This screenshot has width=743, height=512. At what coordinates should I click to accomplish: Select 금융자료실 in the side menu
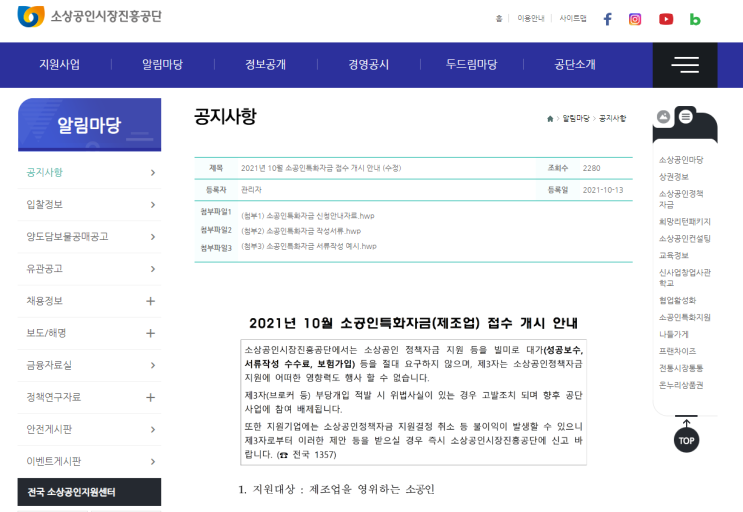(49, 365)
